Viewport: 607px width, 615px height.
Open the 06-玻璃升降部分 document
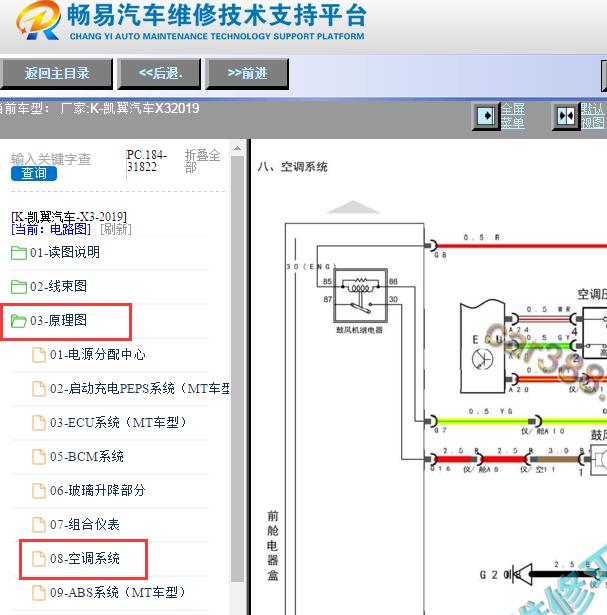98,491
